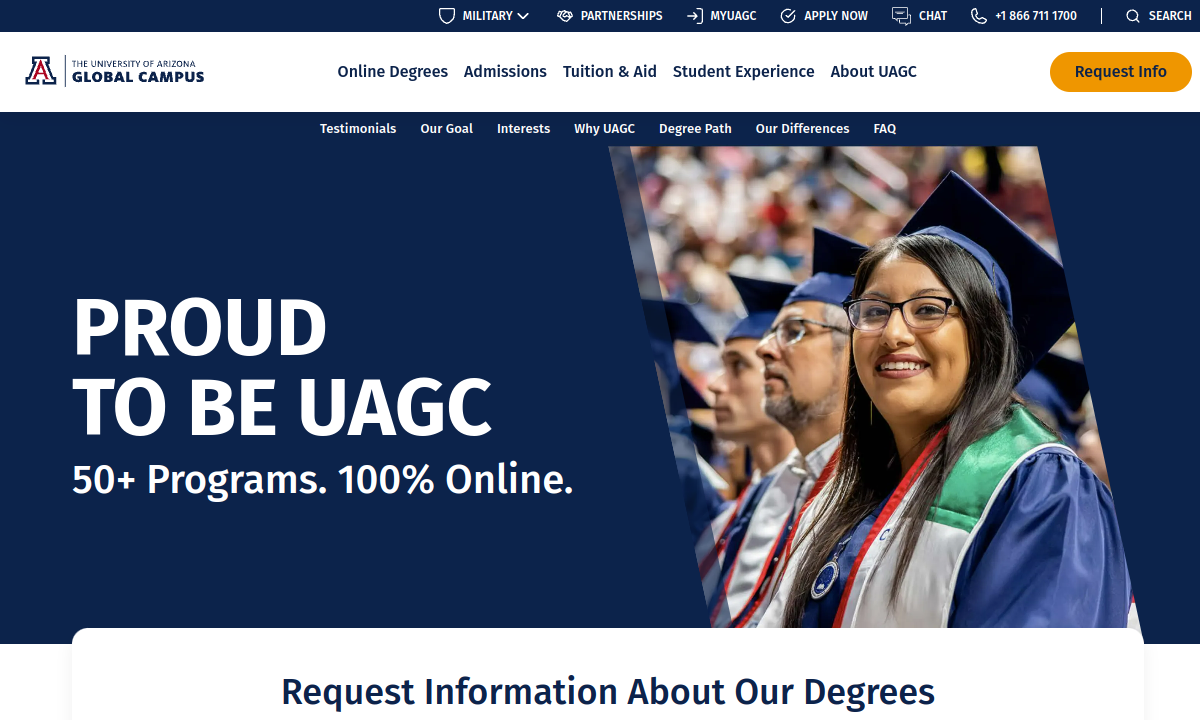Expand the Military dropdown chevron
Image resolution: width=1200 pixels, height=720 pixels.
[523, 16]
